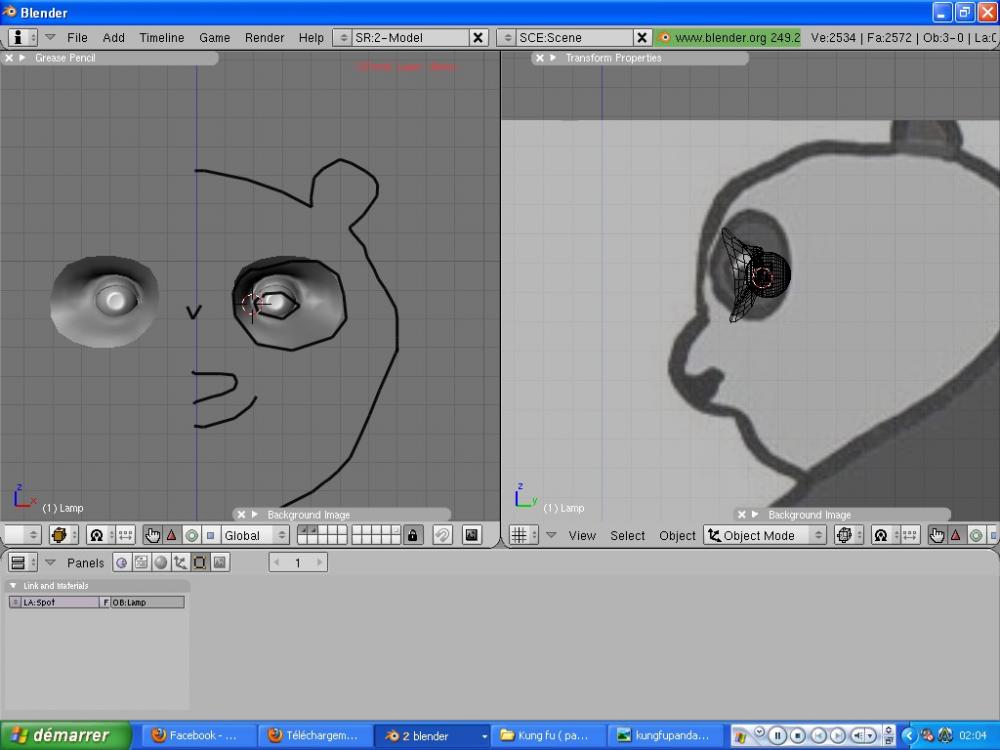Toggle right viewport 3D manipulator hand
Screen dimensions: 1000x750
coord(936,535)
